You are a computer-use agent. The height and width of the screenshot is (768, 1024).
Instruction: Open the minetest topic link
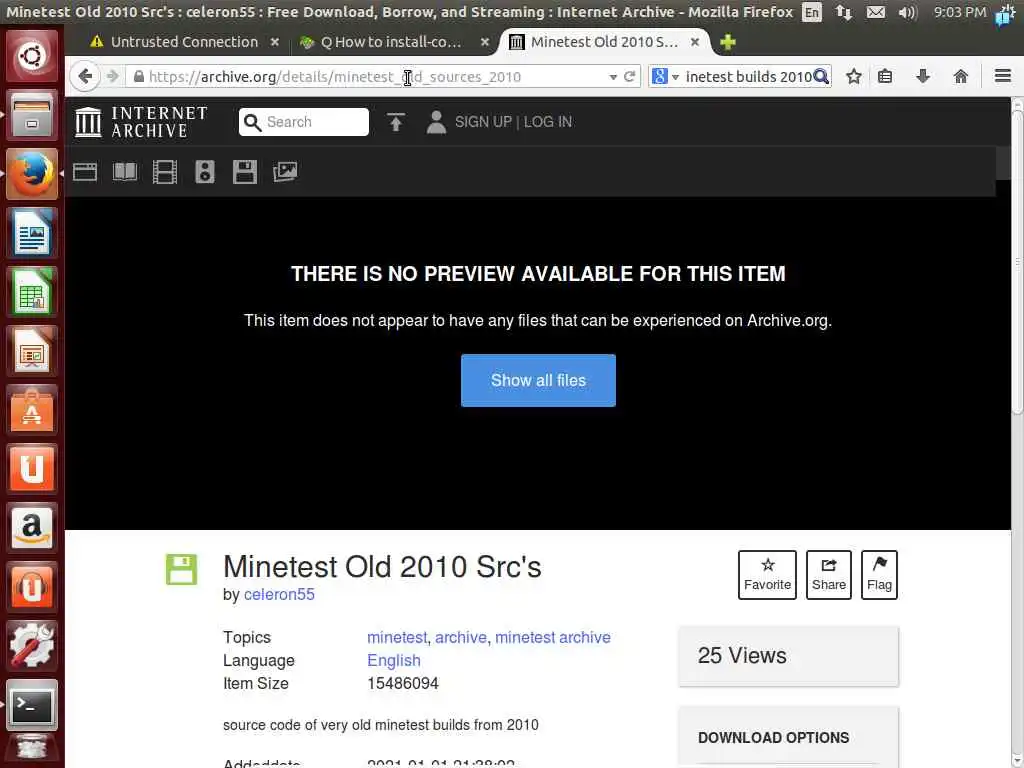397,637
